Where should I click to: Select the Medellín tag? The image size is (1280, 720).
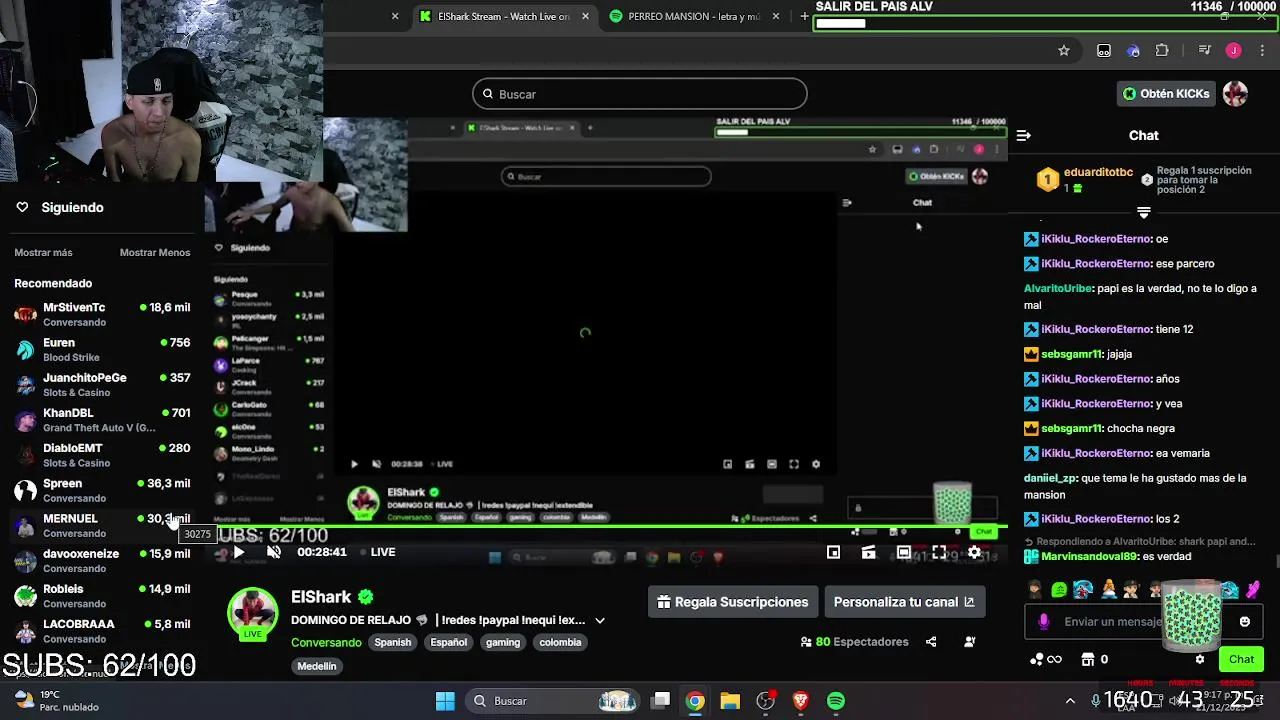click(x=317, y=666)
